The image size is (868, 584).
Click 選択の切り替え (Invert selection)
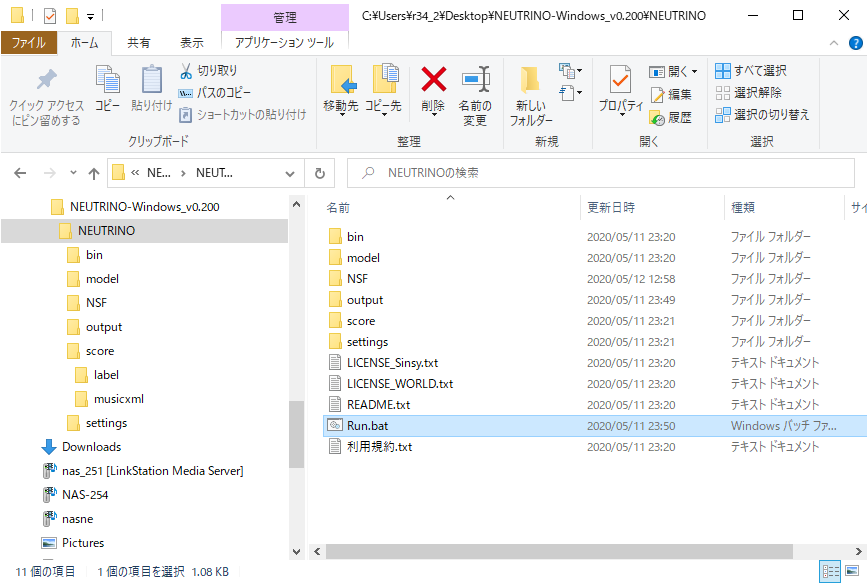762,115
